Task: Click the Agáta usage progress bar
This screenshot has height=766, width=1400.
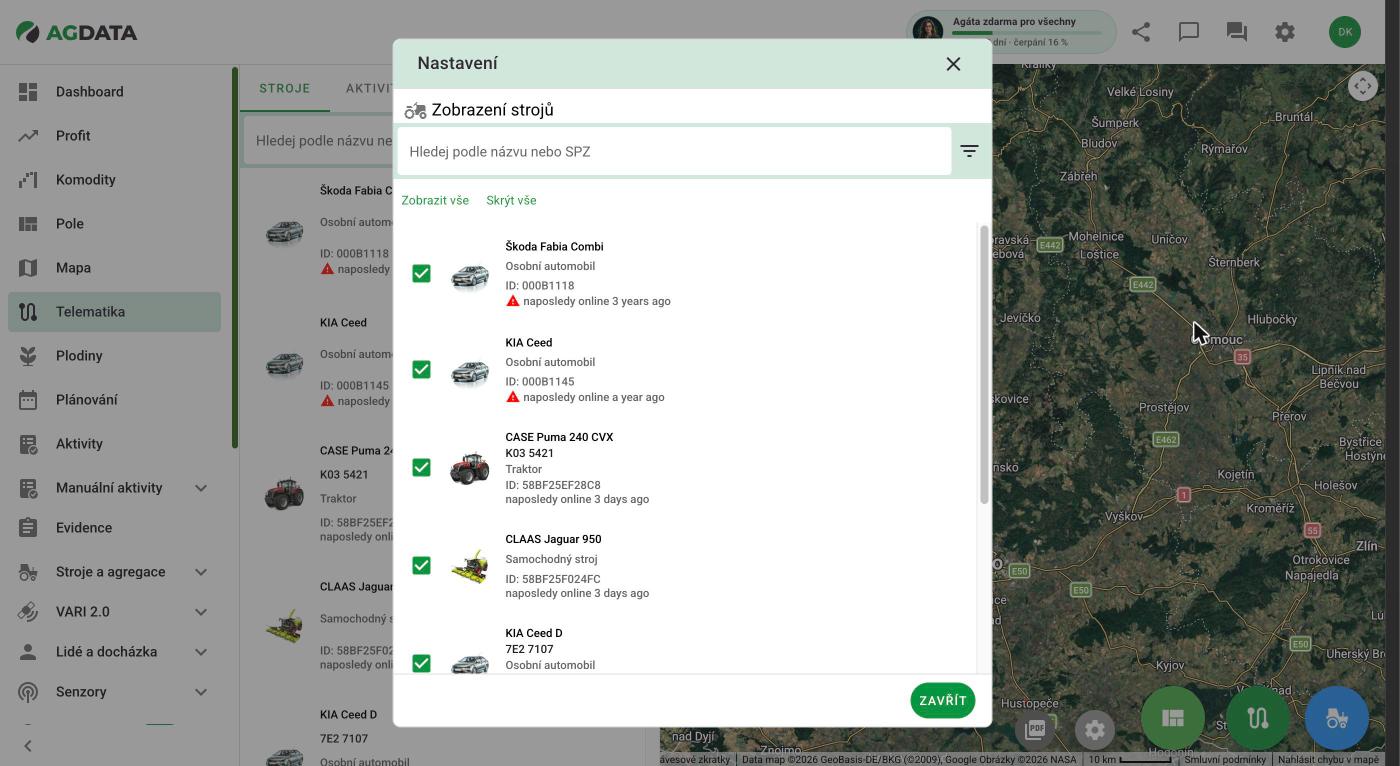Action: (x=1027, y=32)
